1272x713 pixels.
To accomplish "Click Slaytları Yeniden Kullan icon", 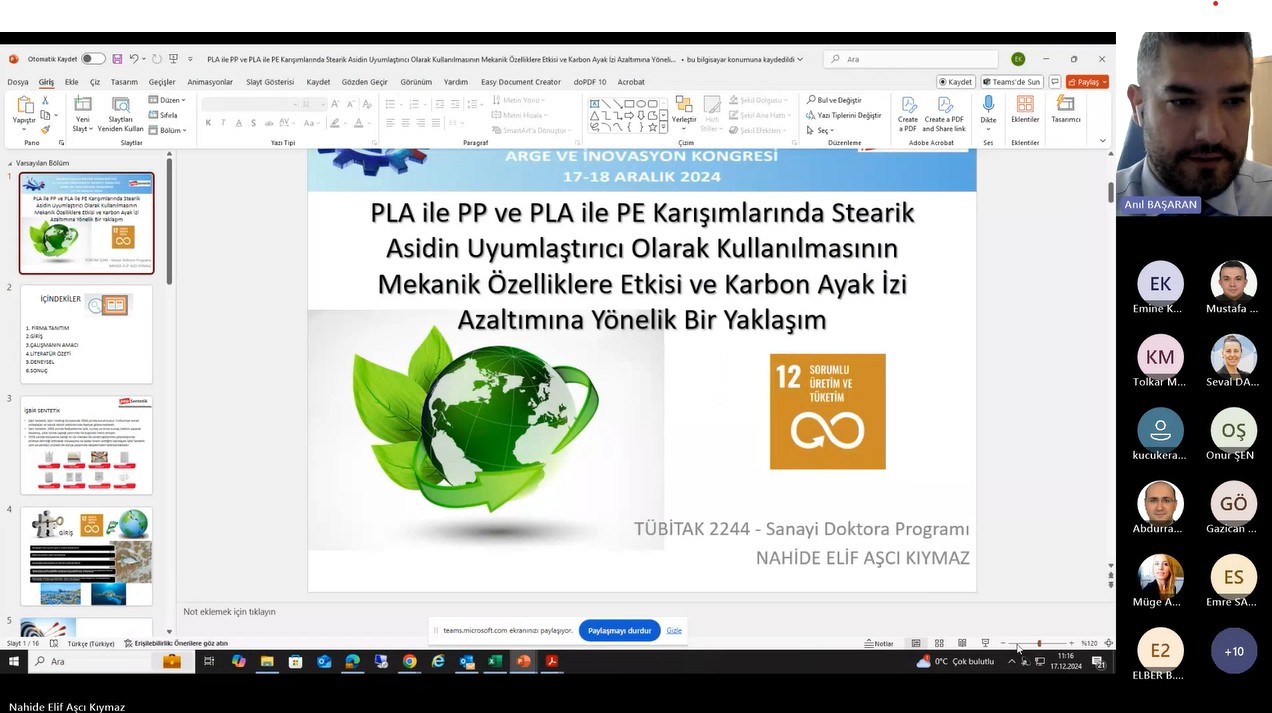I will pos(120,114).
